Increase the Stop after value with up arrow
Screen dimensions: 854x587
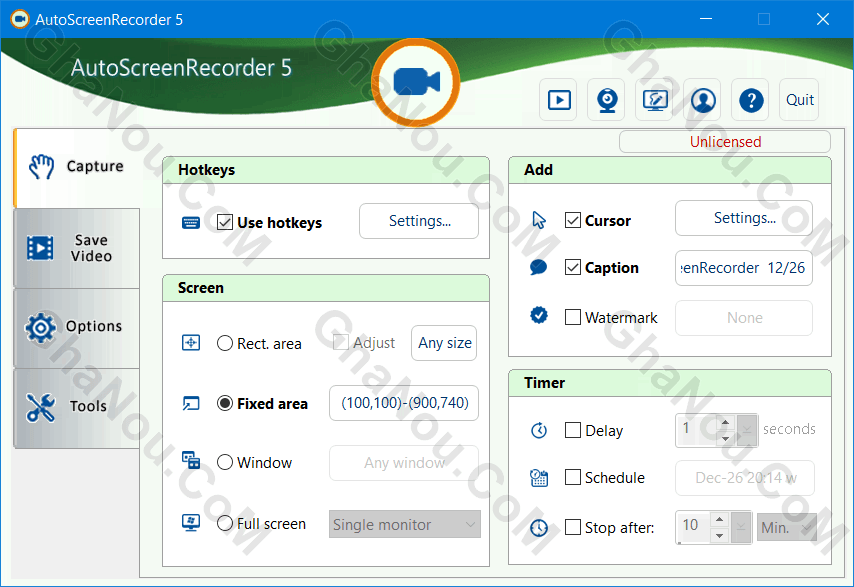(719, 519)
